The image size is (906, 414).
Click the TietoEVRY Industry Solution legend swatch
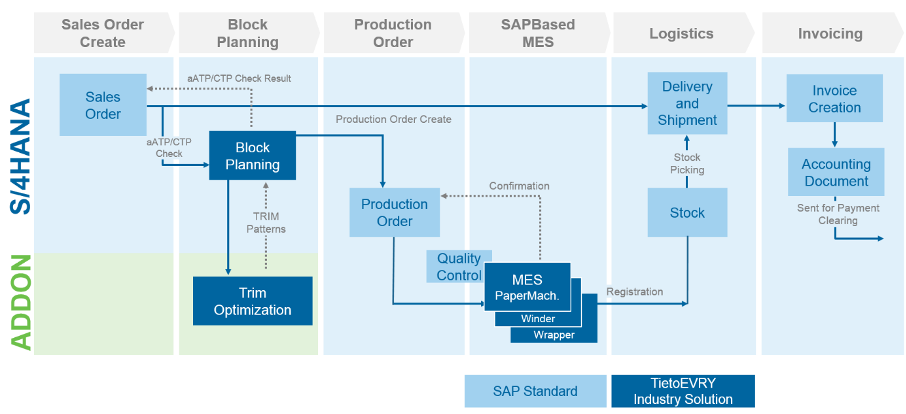pos(682,391)
